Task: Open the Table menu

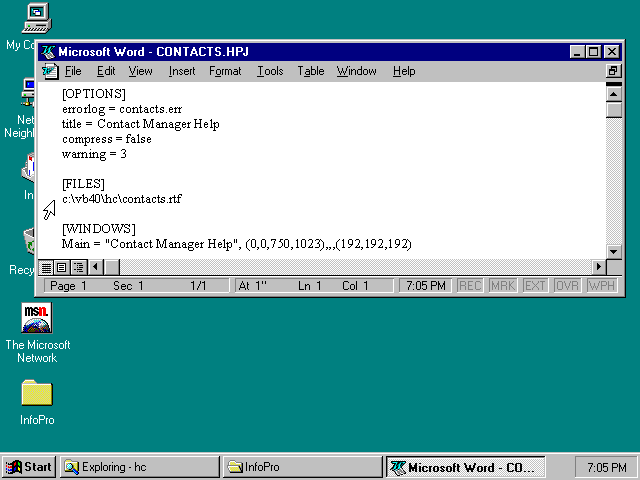Action: point(310,71)
